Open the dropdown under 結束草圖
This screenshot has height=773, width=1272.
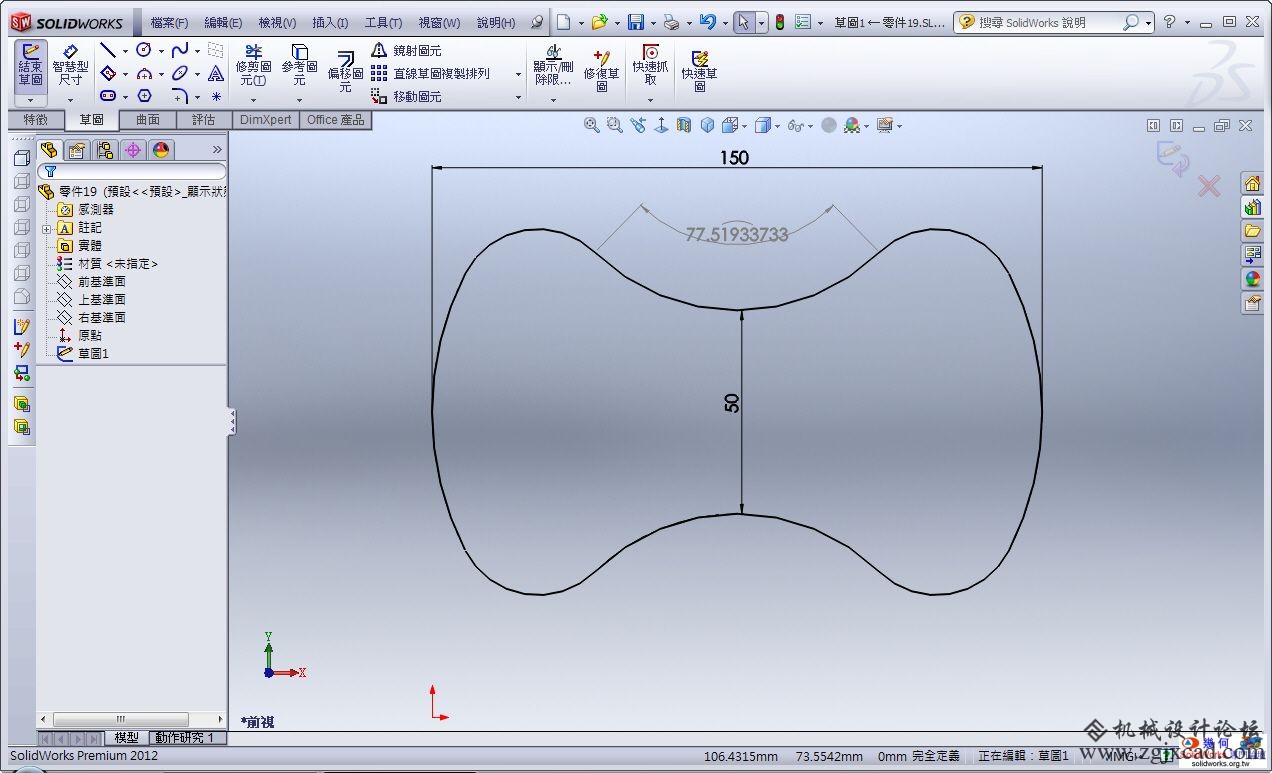pyautogui.click(x=31, y=100)
